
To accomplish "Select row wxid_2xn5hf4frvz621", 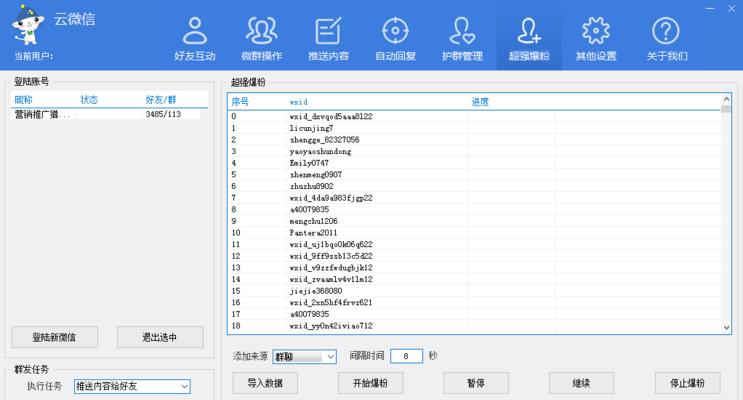I will click(475, 302).
